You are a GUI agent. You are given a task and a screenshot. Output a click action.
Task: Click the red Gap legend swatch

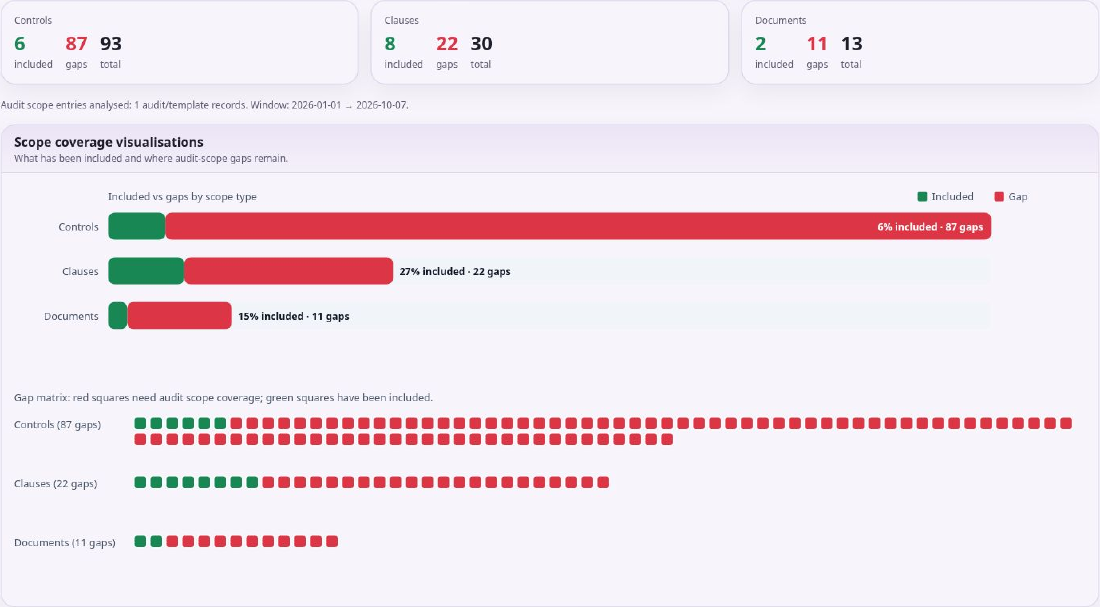[x=999, y=196]
